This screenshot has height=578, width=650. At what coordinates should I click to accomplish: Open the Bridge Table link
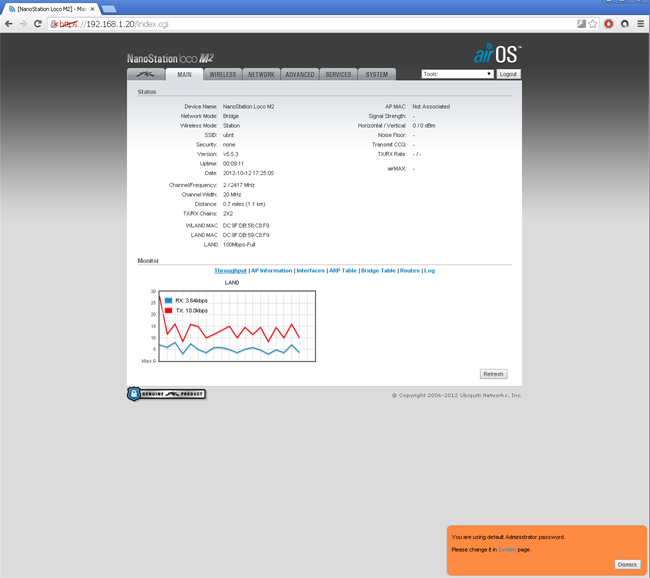[x=378, y=271]
